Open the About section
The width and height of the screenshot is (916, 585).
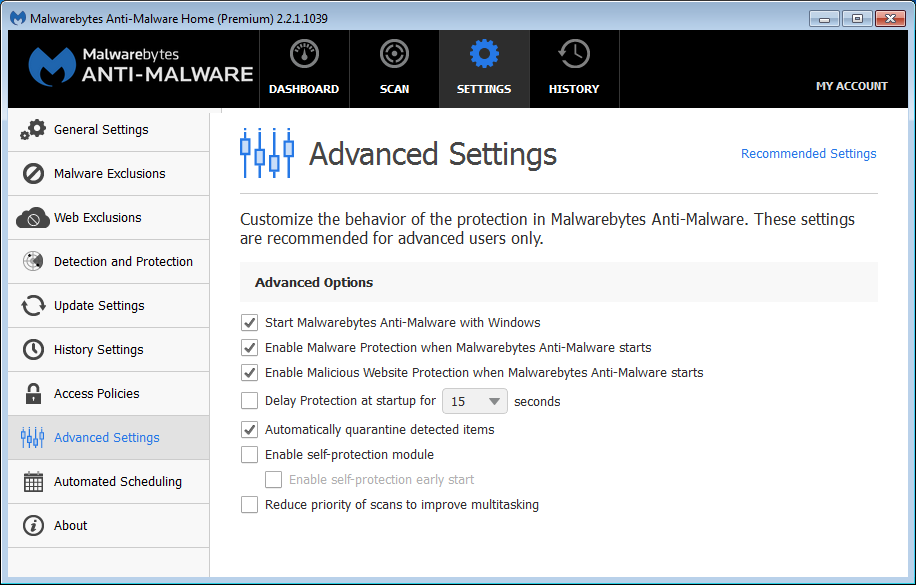coord(109,525)
